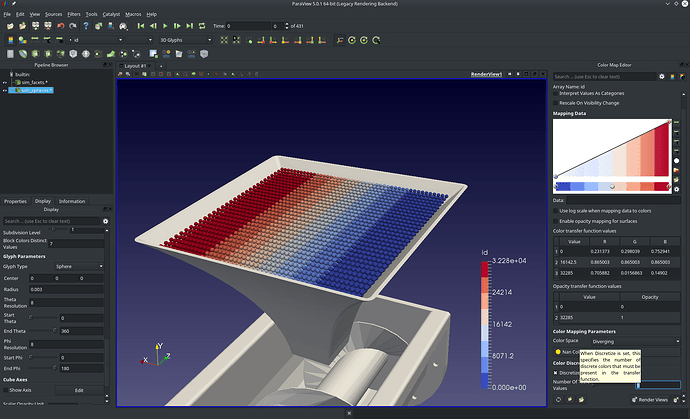690x419 pixels.
Task: Click the Edit button for Cube Axes
Action: point(78,390)
